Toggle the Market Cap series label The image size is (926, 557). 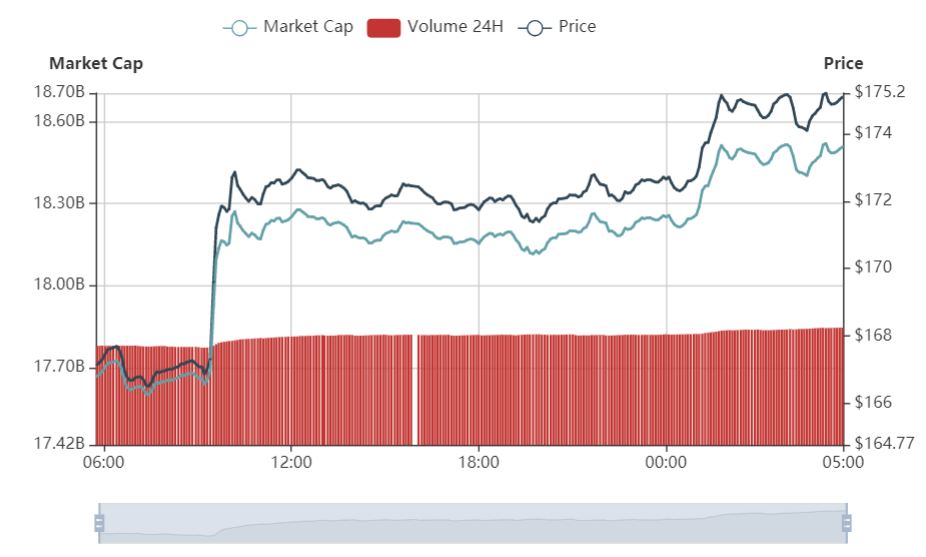(308, 27)
